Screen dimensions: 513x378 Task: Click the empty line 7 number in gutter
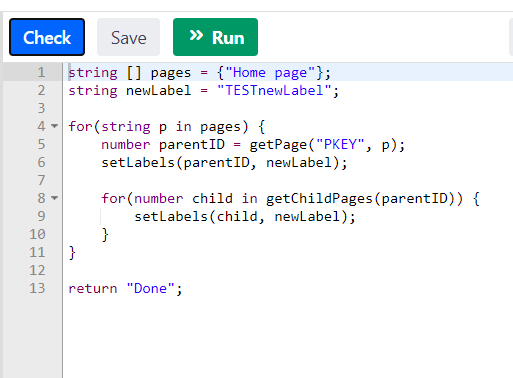click(x=41, y=180)
